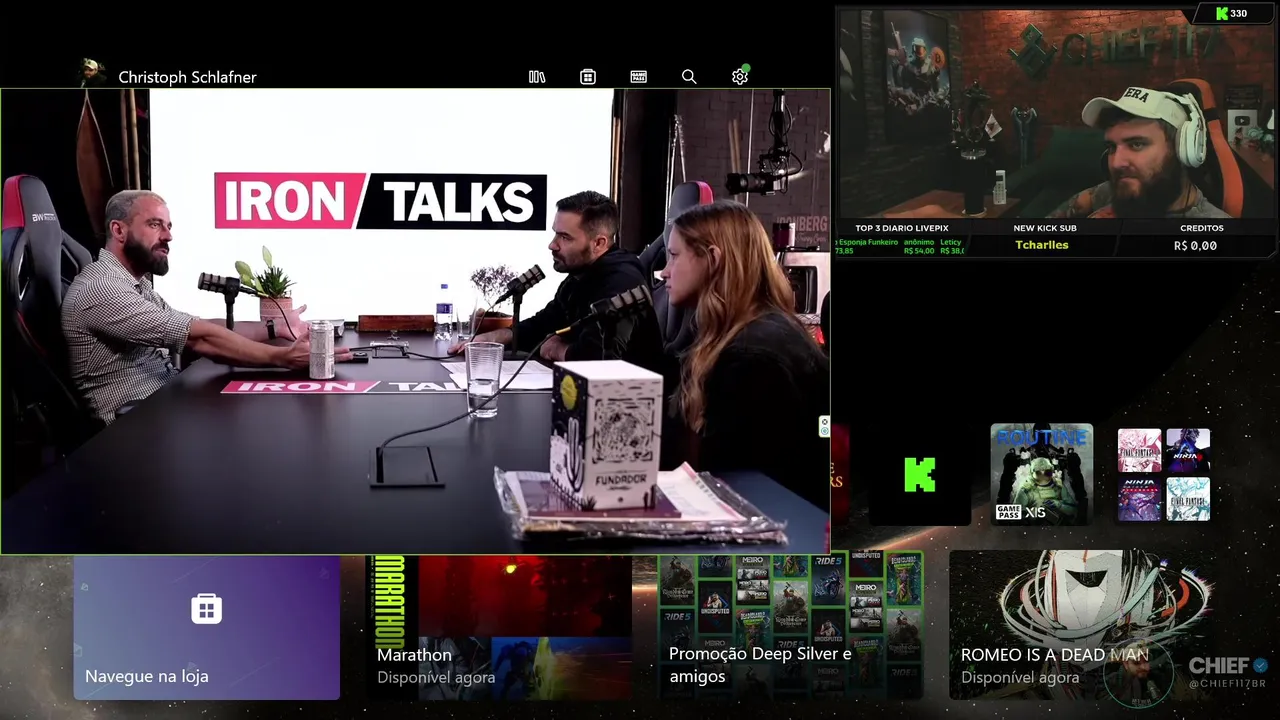Open Promoção Deep Silver e amigos tile
1280x720 pixels.
click(x=790, y=627)
